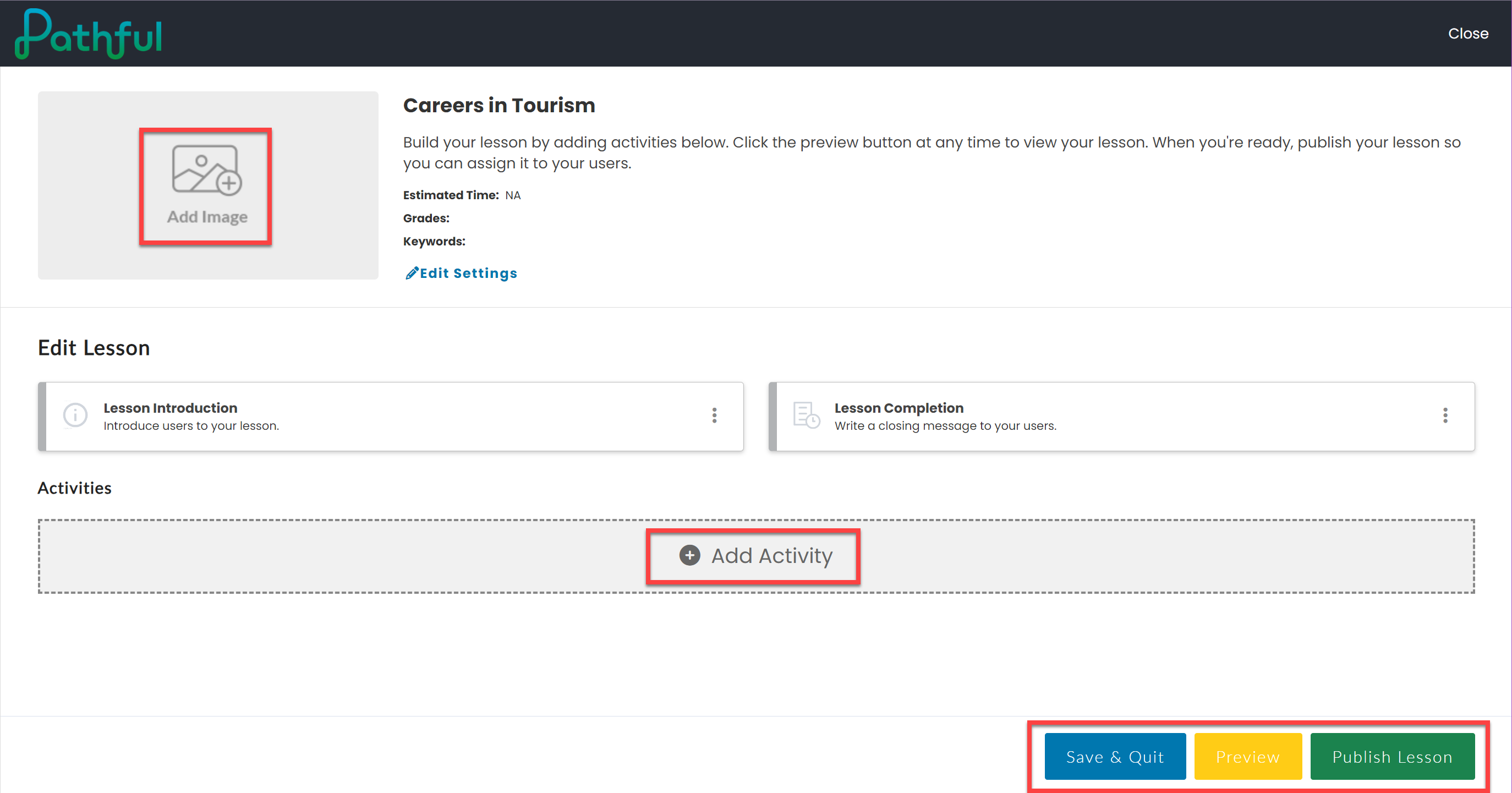Click the Pathful logo
This screenshot has height=793, width=1512.
[88, 34]
